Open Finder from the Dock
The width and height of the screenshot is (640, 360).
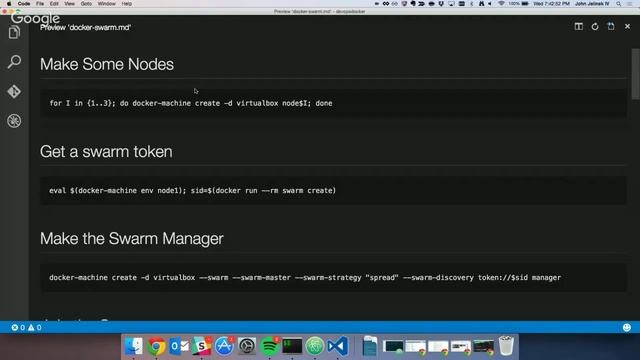click(x=134, y=346)
